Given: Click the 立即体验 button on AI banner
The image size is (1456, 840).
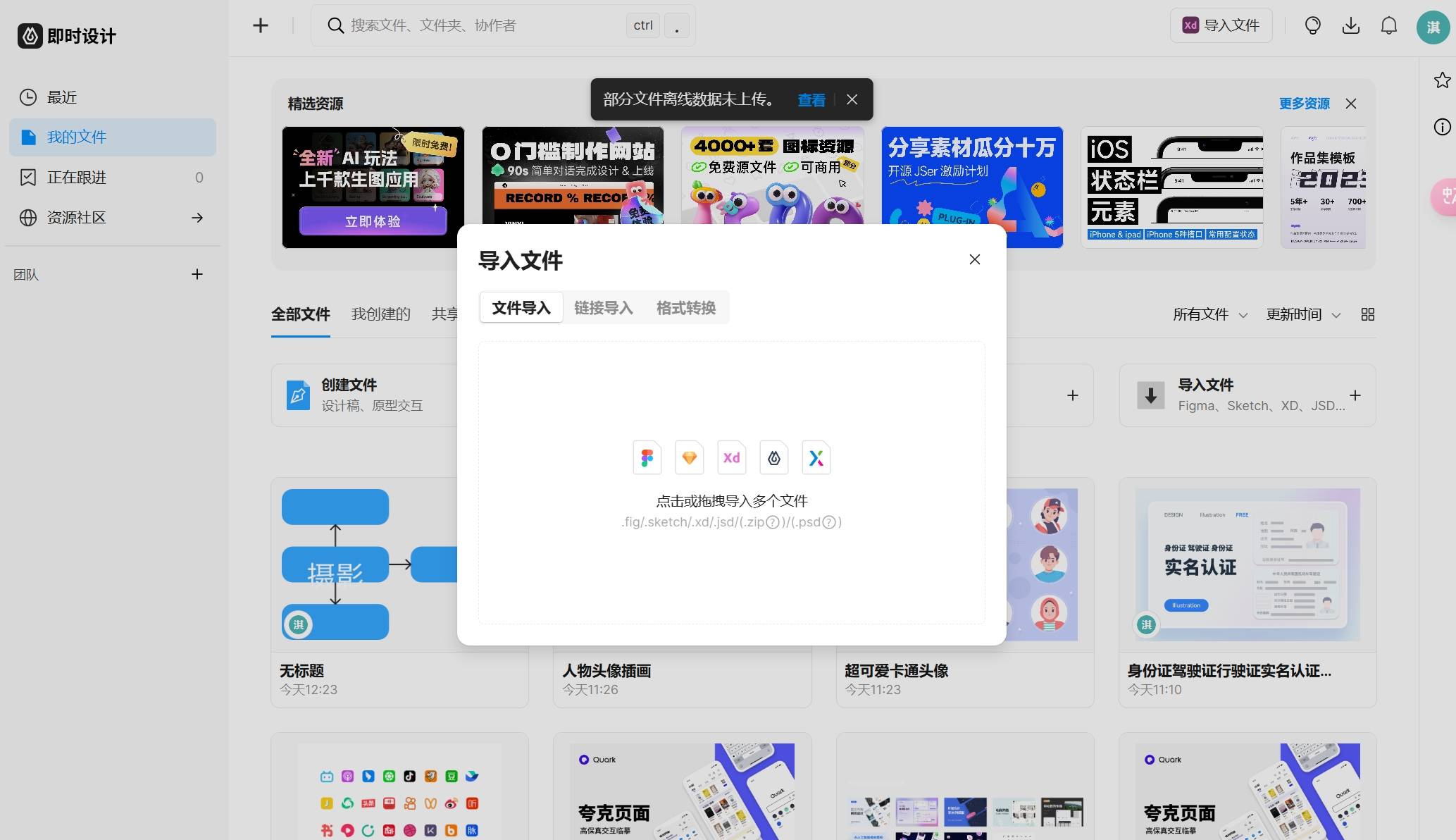Looking at the screenshot, I should (x=373, y=221).
